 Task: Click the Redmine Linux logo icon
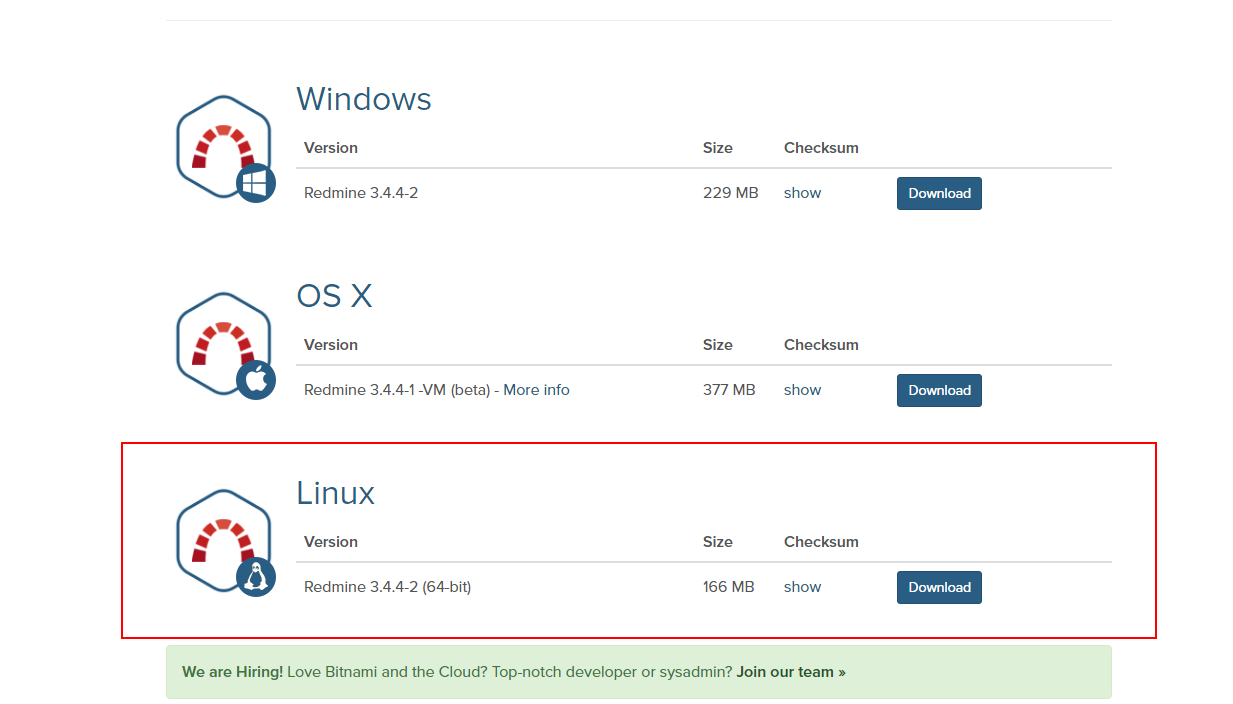click(225, 542)
